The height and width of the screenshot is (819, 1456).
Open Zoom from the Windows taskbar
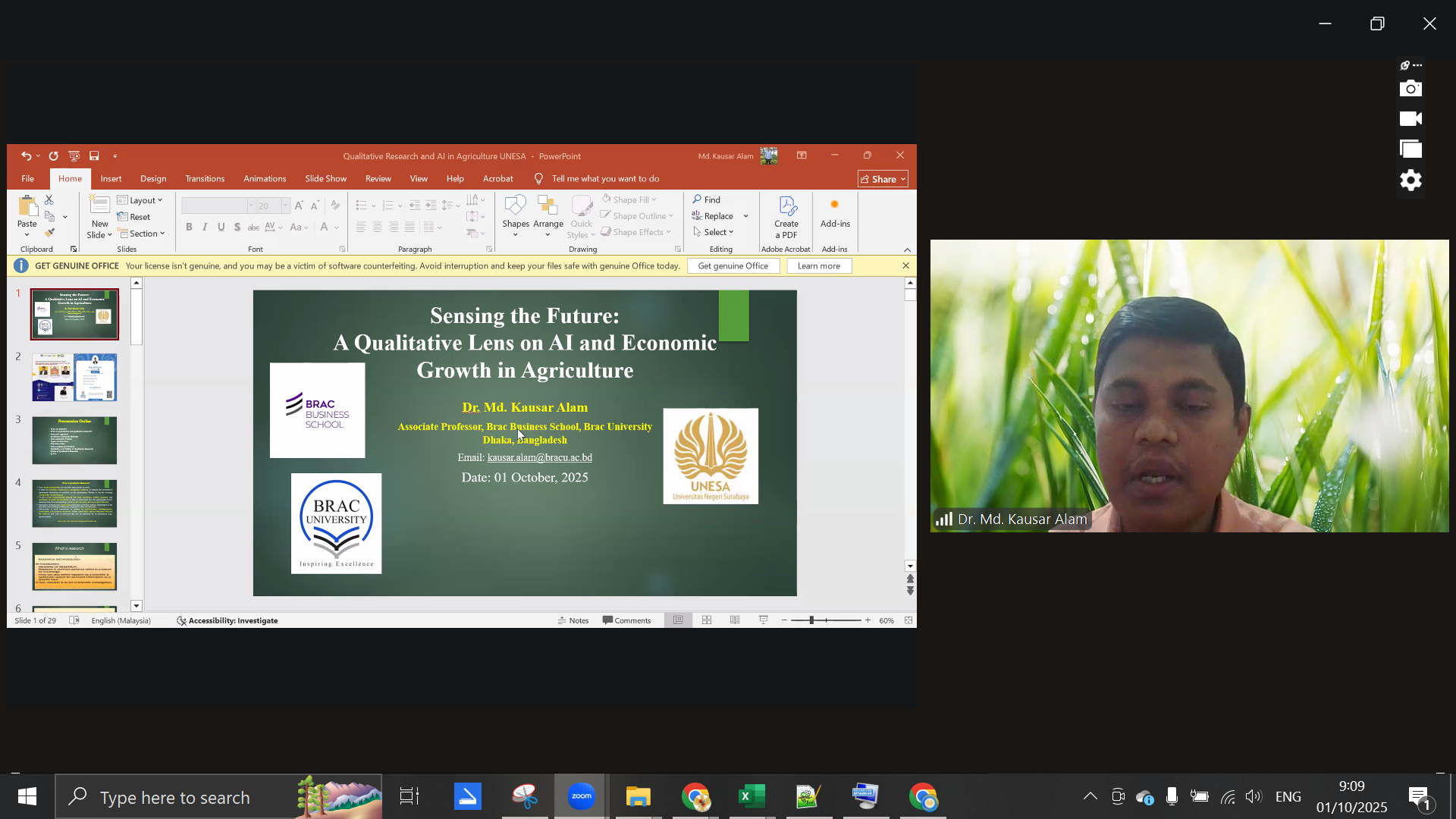(581, 796)
